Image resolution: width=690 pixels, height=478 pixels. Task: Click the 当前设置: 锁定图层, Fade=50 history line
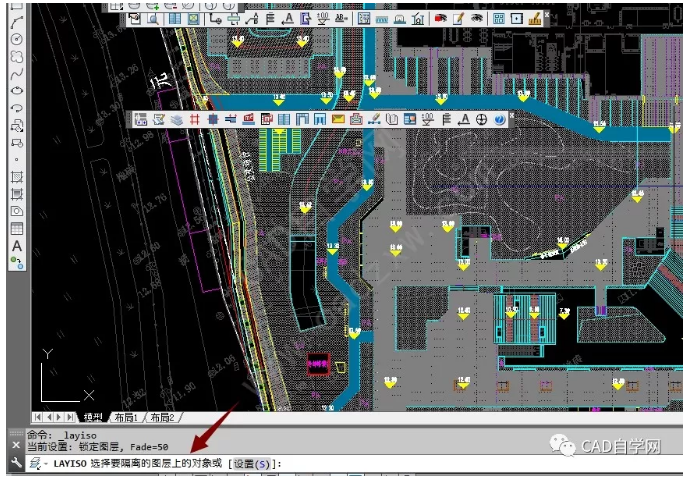pos(98,447)
